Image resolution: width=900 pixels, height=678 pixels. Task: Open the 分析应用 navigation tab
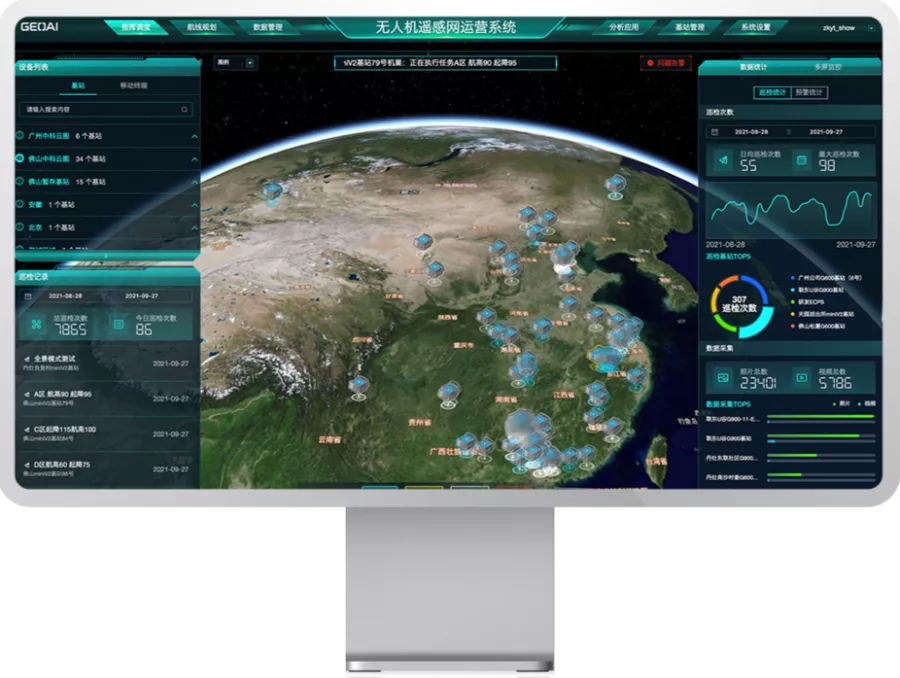pos(623,27)
